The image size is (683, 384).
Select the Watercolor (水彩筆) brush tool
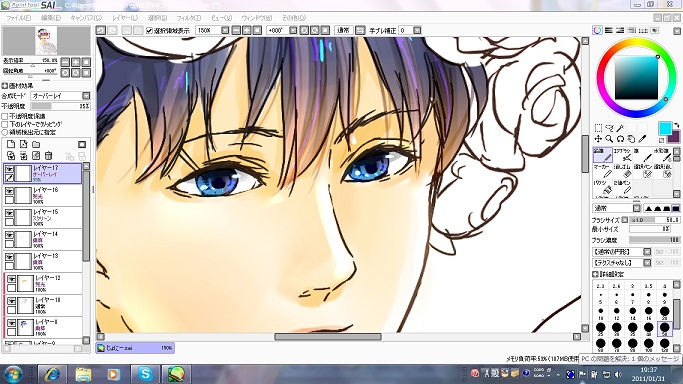662,155
